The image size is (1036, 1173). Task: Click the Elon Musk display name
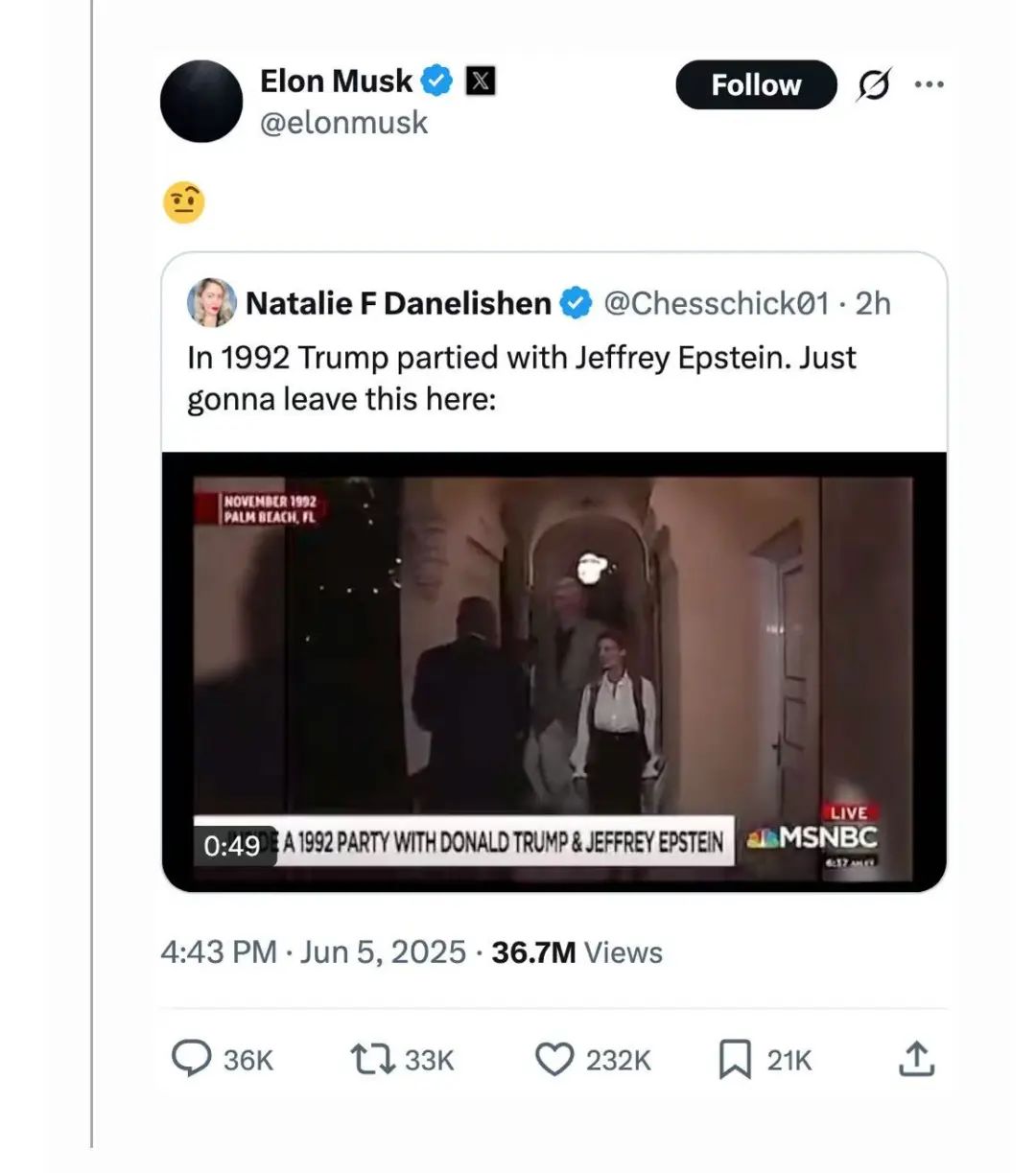[x=336, y=82]
